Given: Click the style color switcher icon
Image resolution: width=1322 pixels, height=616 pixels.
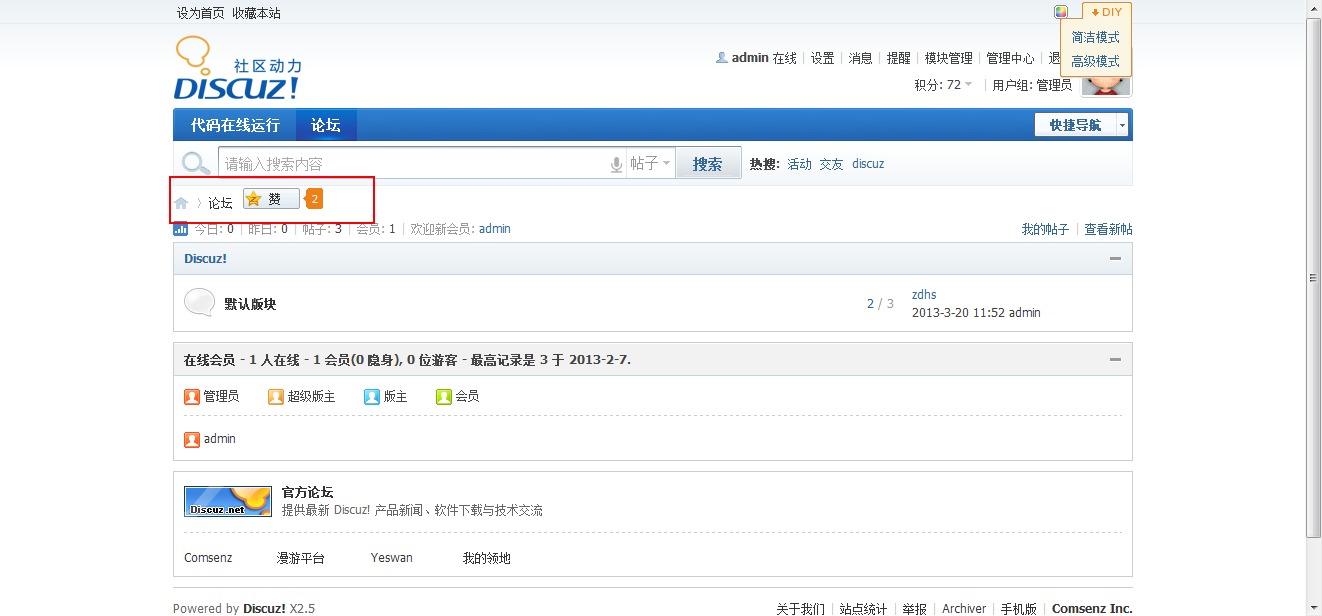Looking at the screenshot, I should 1061,12.
